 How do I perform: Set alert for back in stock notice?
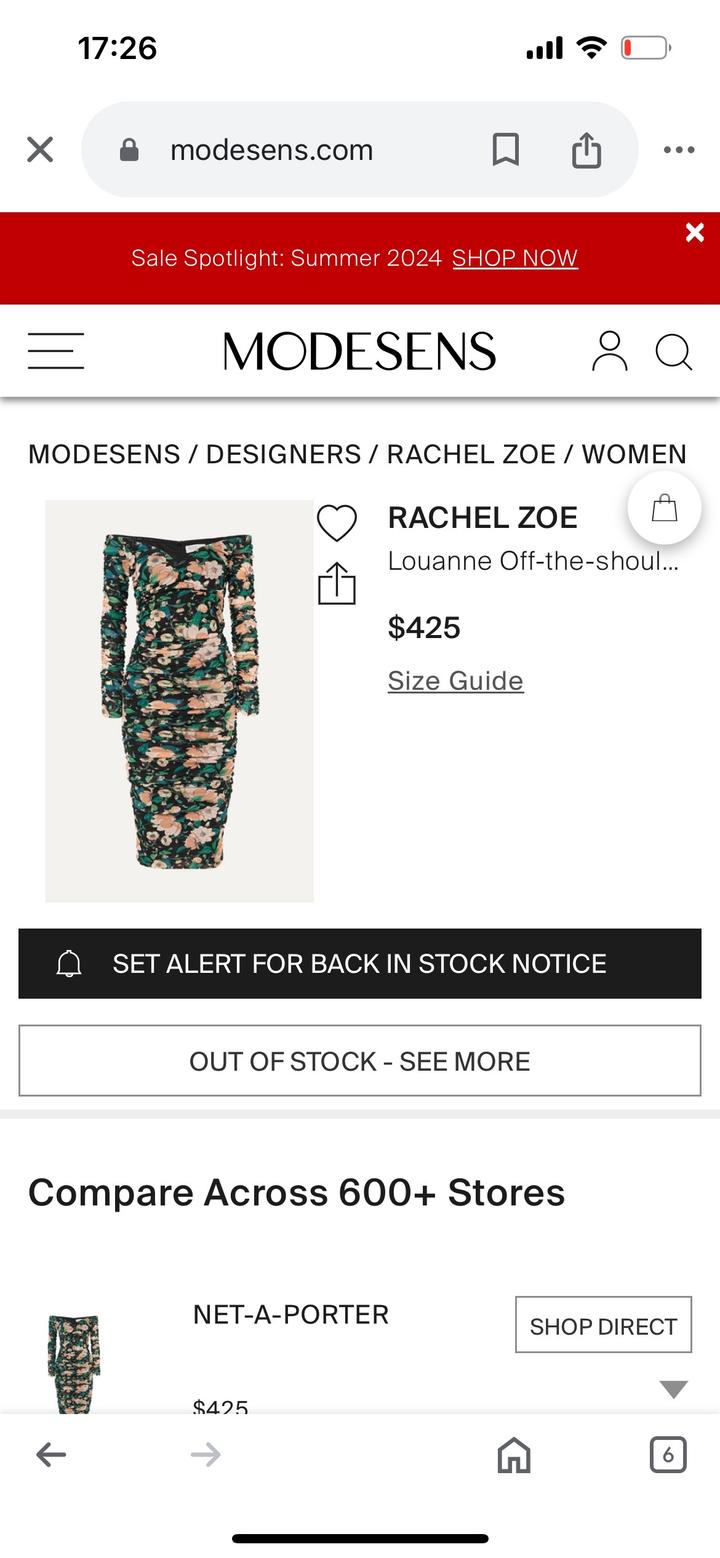[360, 964]
